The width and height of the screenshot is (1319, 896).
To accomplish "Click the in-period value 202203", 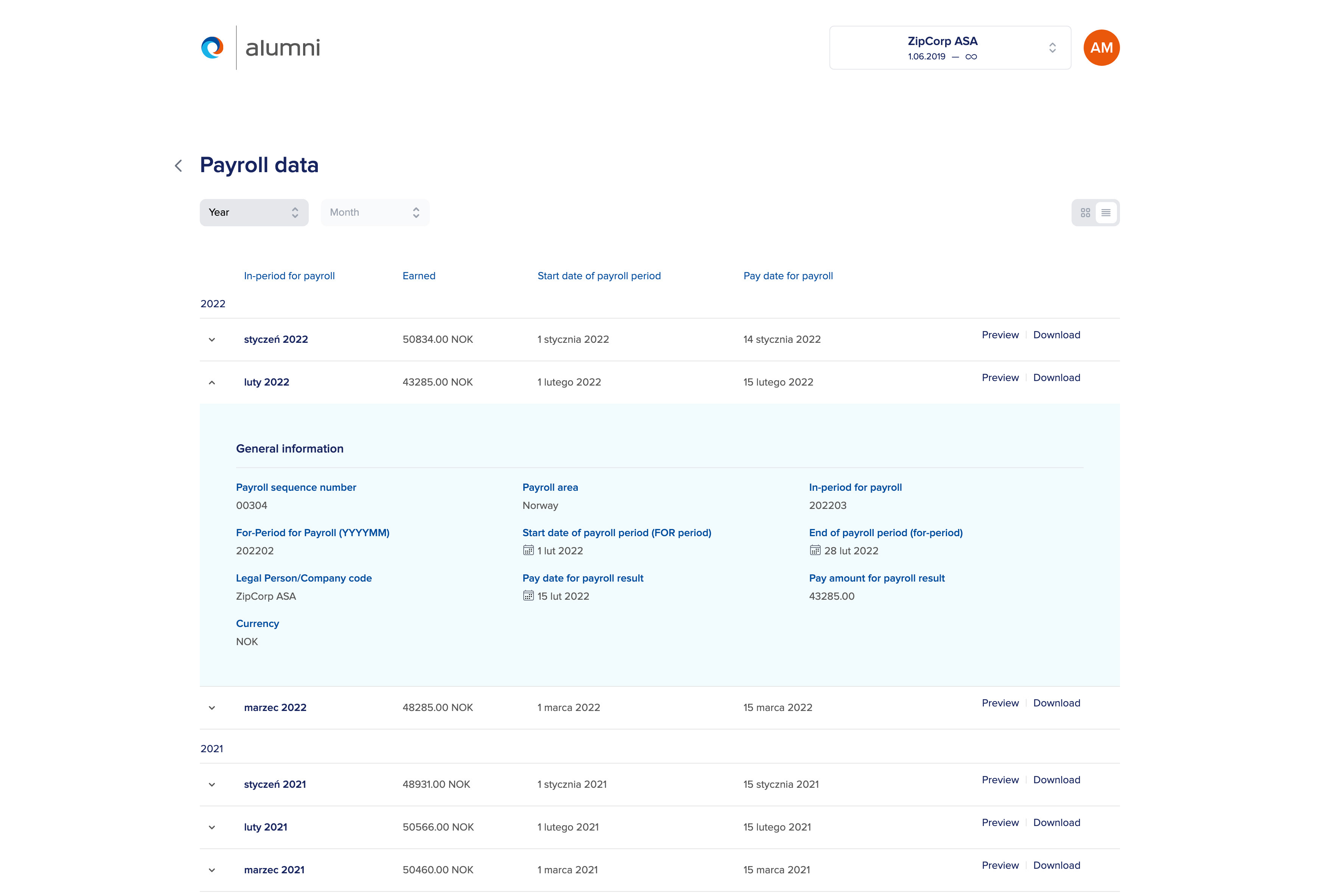I will [827, 505].
